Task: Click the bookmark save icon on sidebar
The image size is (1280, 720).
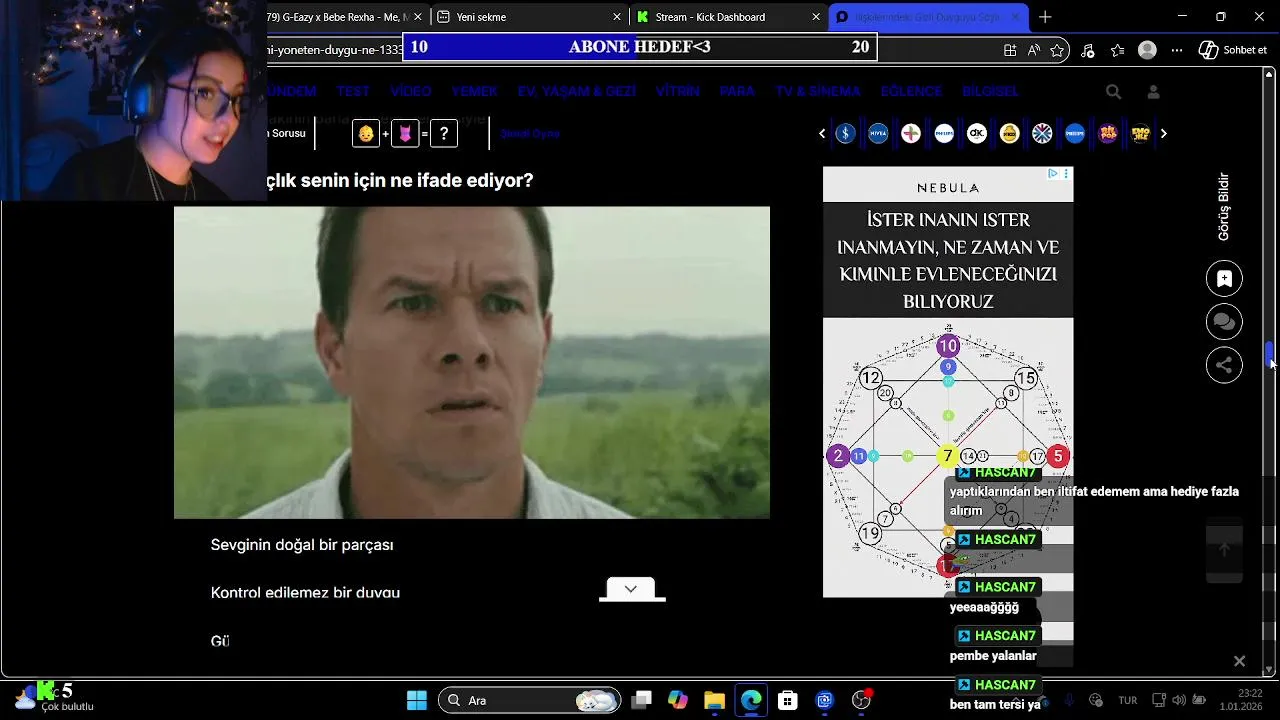Action: pyautogui.click(x=1224, y=279)
